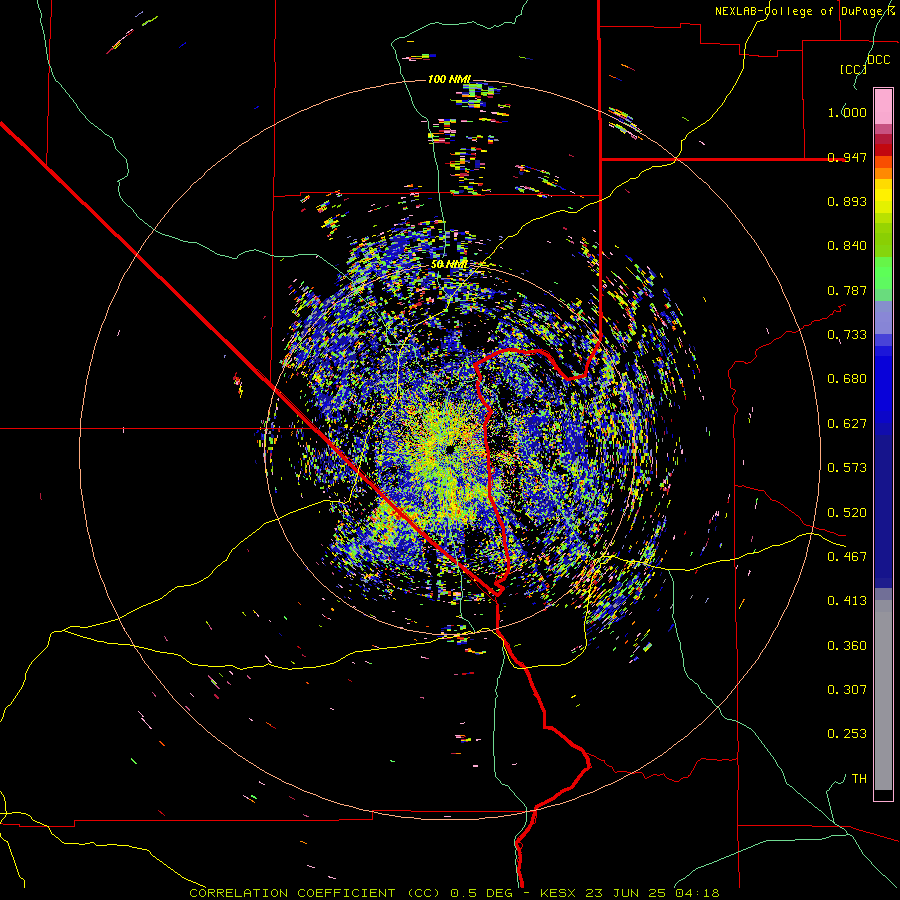This screenshot has height=900, width=900.
Task: Click the [CC] legend unit label
Action: pos(853,69)
